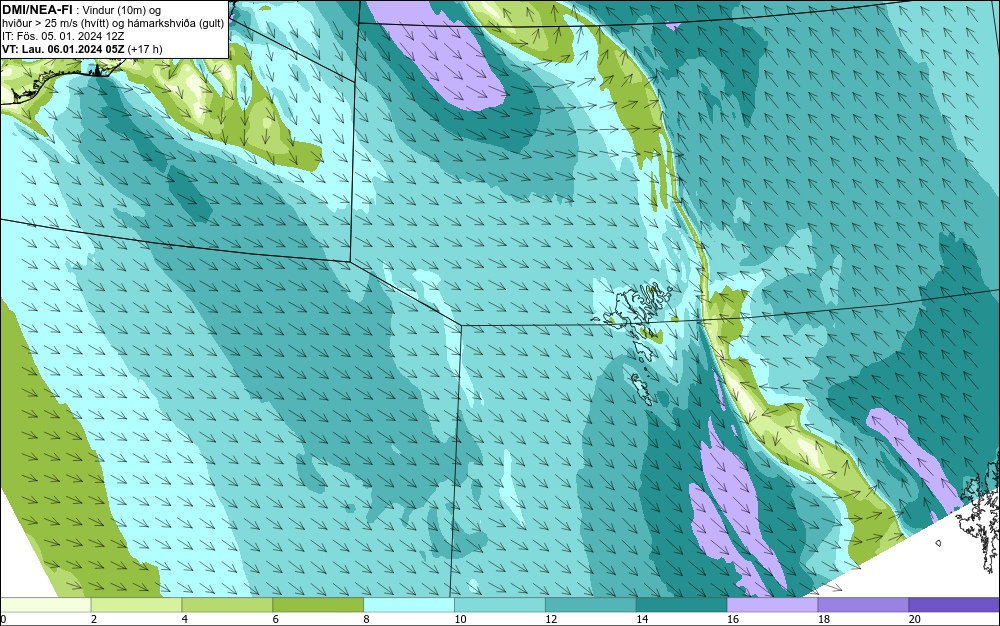Click the 10–12 m/s light teal legend swatch
1000x626 pixels.
click(500, 605)
